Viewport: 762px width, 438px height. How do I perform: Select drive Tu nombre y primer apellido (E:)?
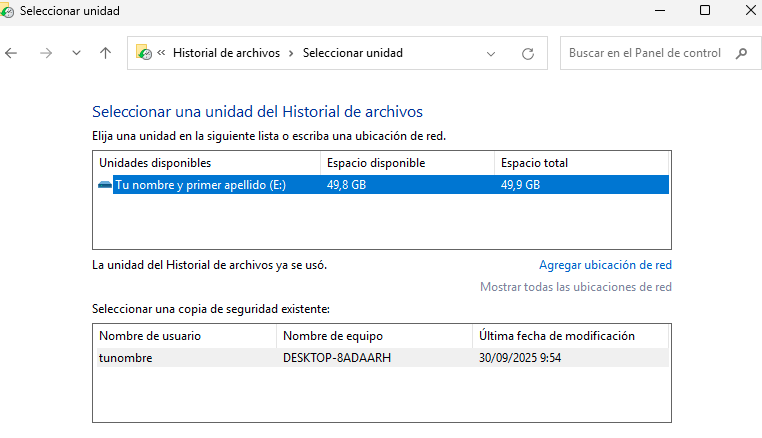(x=383, y=185)
